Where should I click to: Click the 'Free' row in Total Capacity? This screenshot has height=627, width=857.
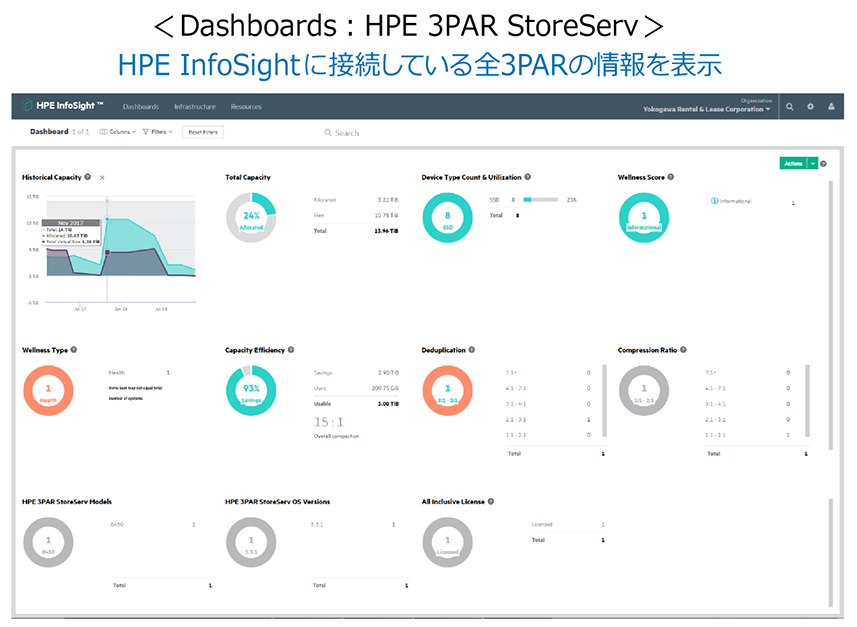[356, 215]
